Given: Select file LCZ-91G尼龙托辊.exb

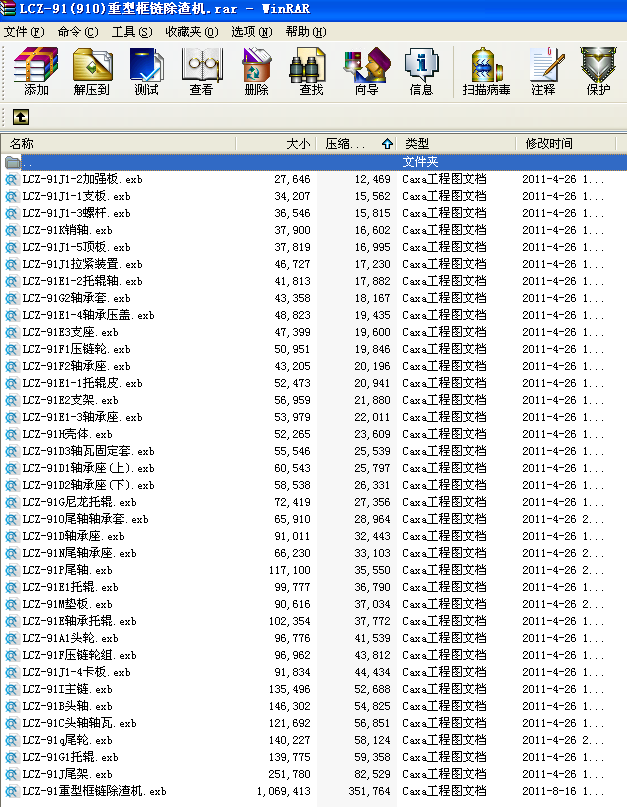Looking at the screenshot, I should (x=79, y=502).
